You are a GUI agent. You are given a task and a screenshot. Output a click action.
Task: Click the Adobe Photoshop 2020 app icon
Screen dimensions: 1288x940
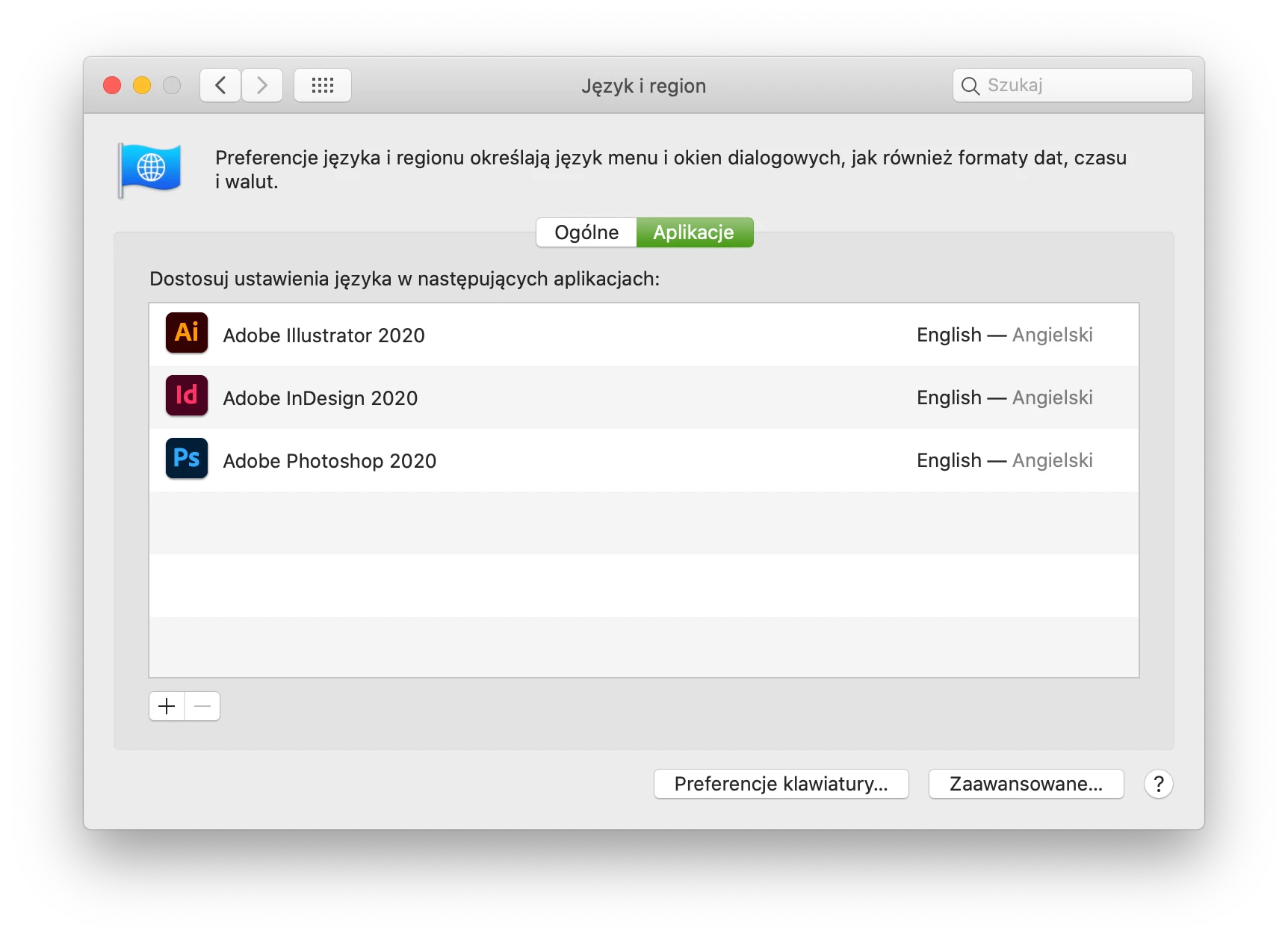(187, 459)
